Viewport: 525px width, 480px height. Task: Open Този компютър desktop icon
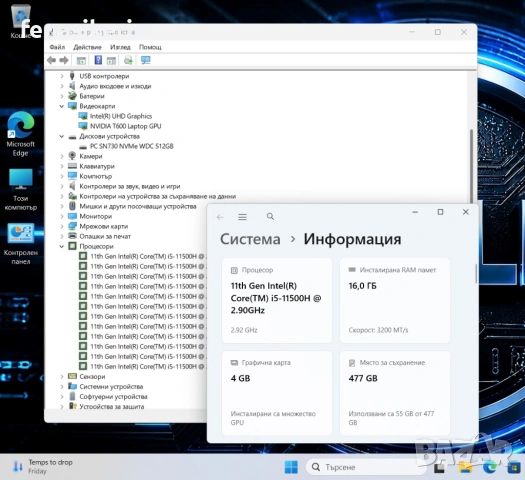click(20, 190)
